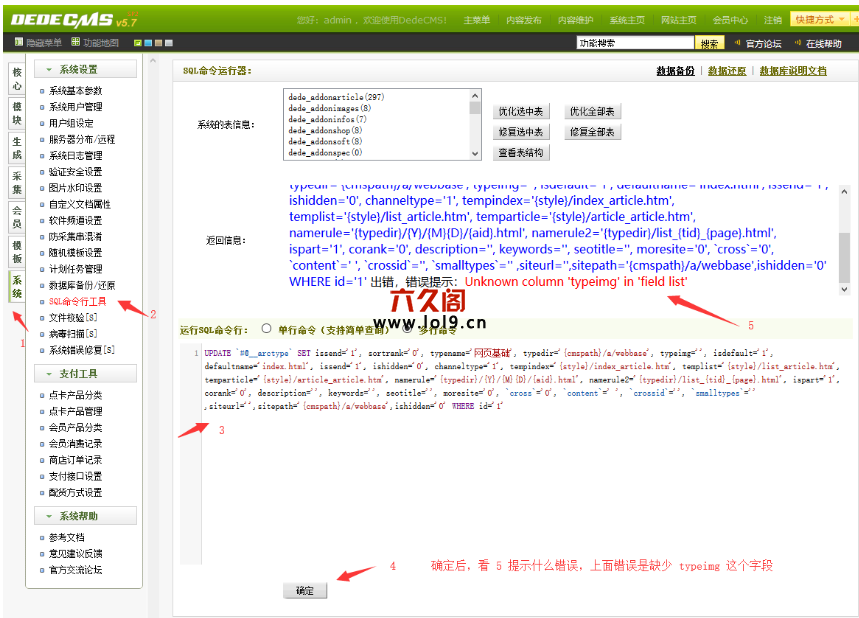Open 参考文档 in the sidebar
The width and height of the screenshot is (859, 618).
pyautogui.click(x=67, y=537)
